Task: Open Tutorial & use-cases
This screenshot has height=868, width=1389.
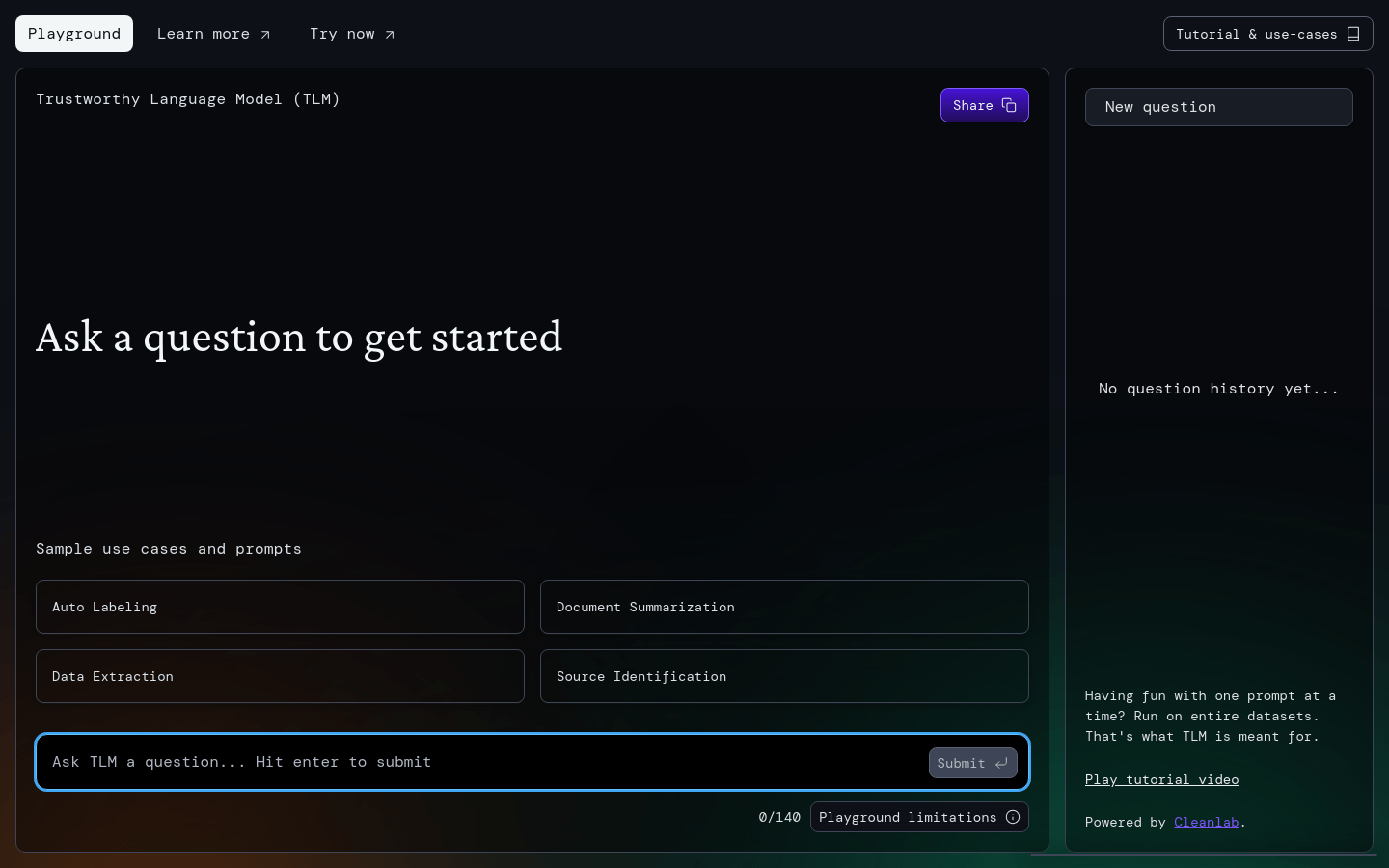Action: point(1267,34)
